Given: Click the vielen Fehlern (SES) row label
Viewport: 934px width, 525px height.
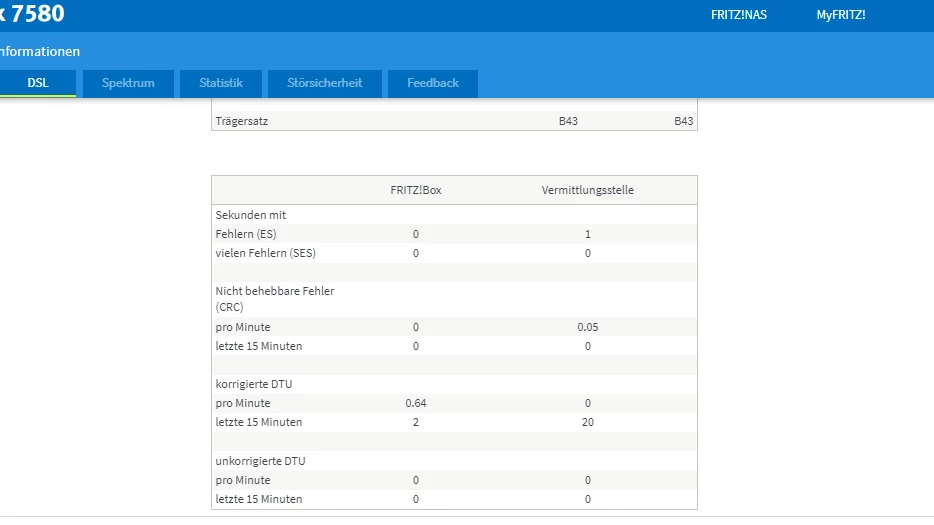Looking at the screenshot, I should coord(265,253).
